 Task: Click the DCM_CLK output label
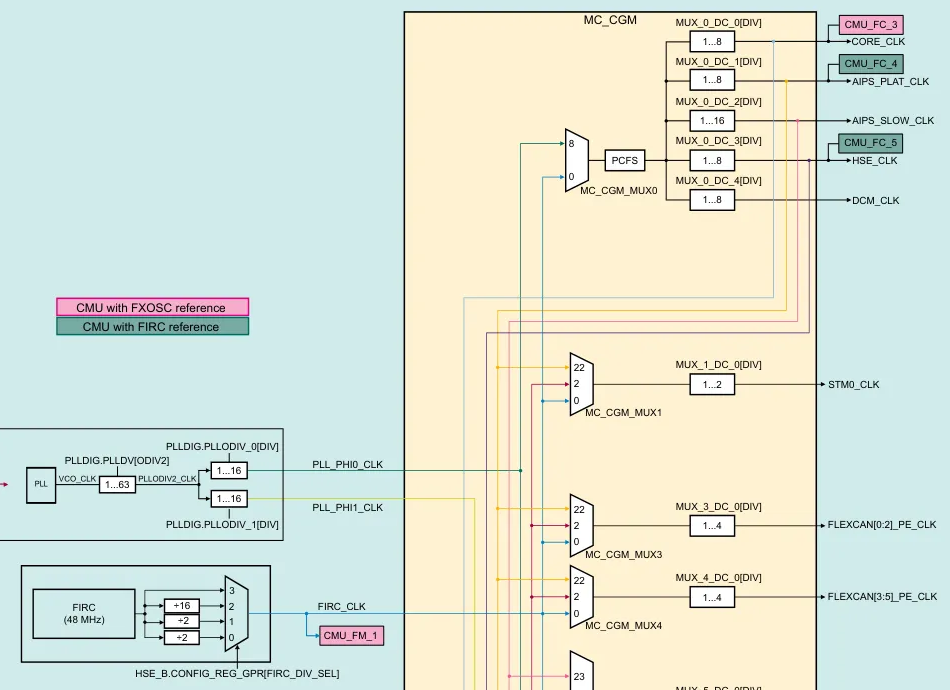point(875,201)
